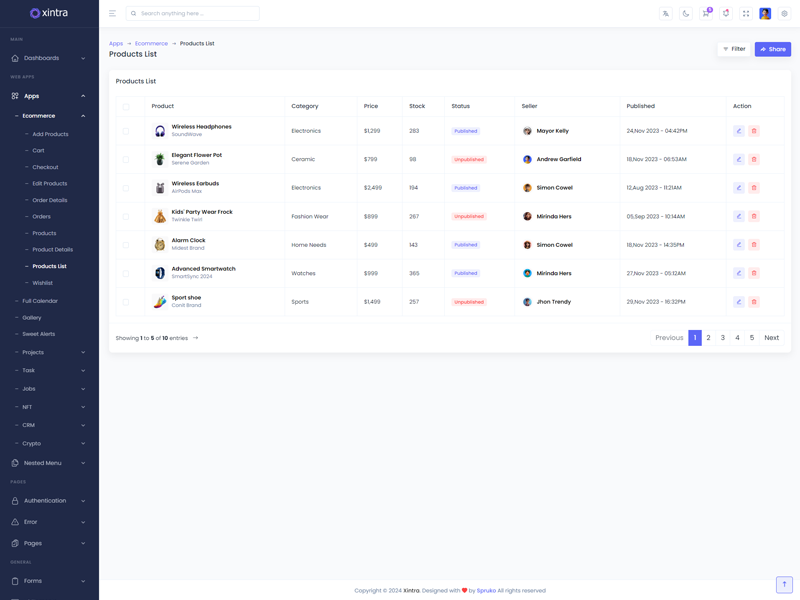The width and height of the screenshot is (800, 600).
Task: Click the Share button
Action: click(773, 49)
